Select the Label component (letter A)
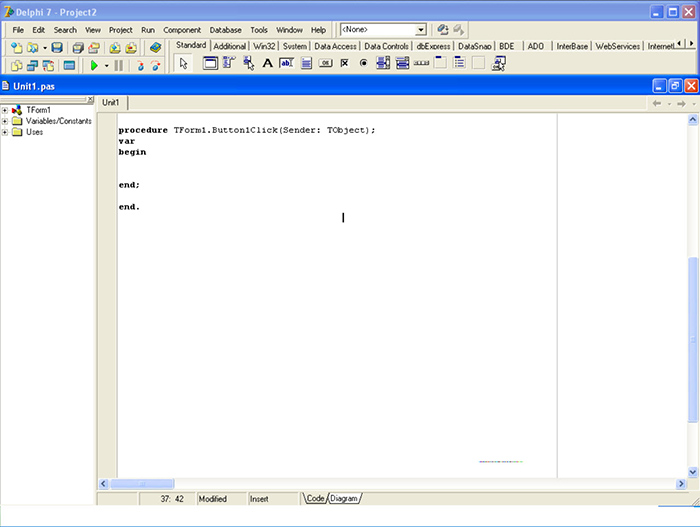 (267, 63)
